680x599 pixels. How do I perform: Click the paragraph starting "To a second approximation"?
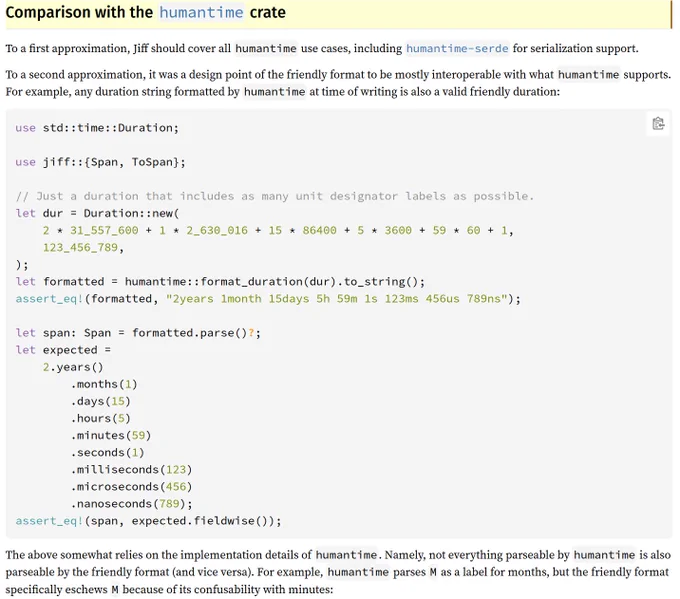point(338,83)
